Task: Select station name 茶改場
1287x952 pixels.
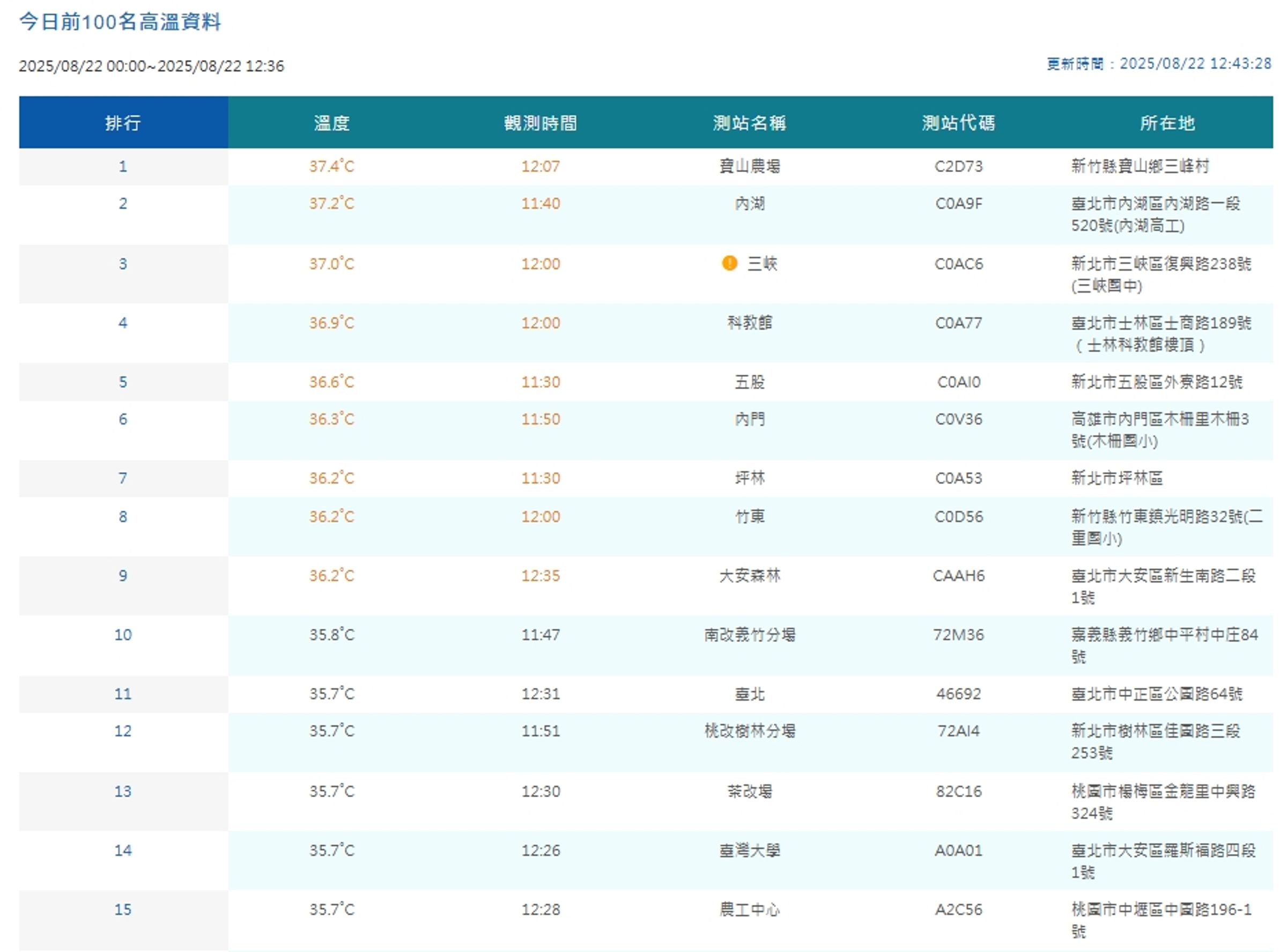Action: [x=750, y=791]
